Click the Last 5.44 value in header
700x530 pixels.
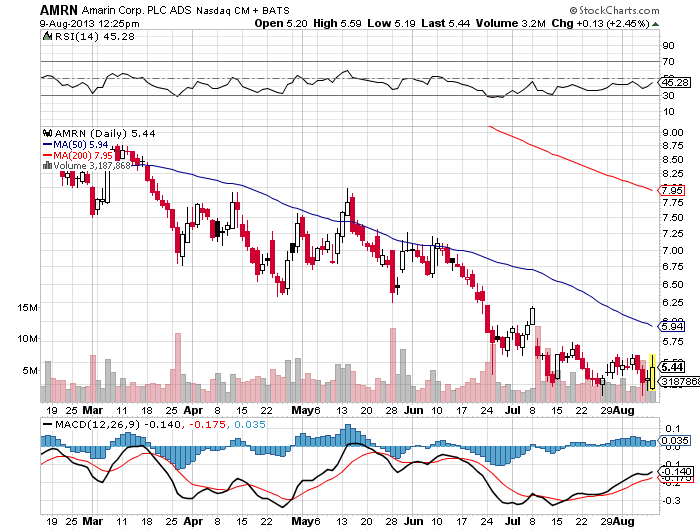click(446, 23)
